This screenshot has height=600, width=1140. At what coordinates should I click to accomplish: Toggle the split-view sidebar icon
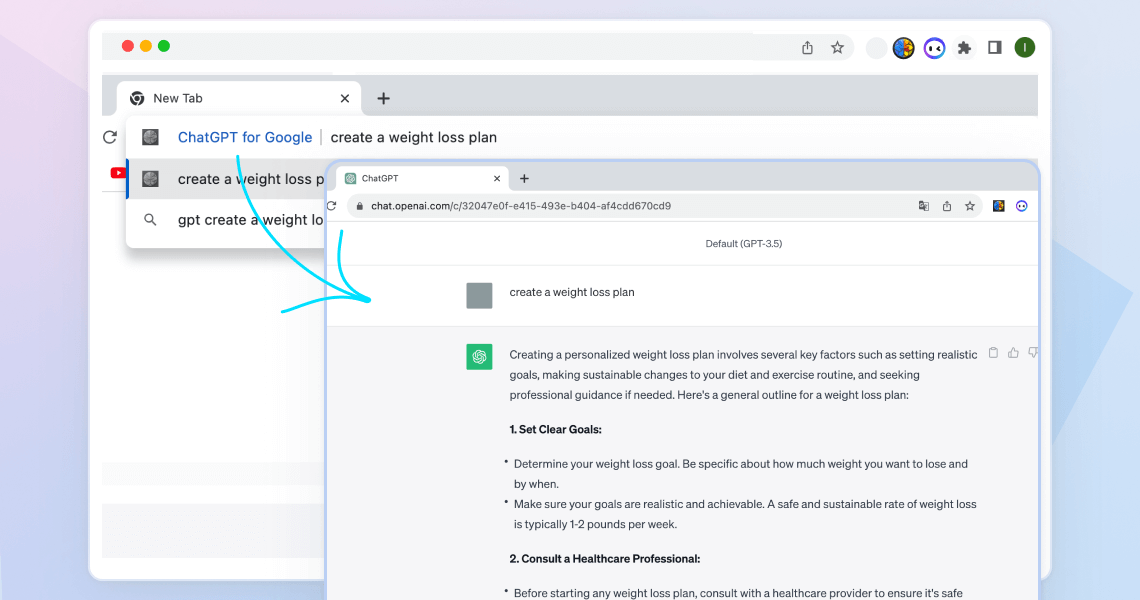pyautogui.click(x=994, y=47)
